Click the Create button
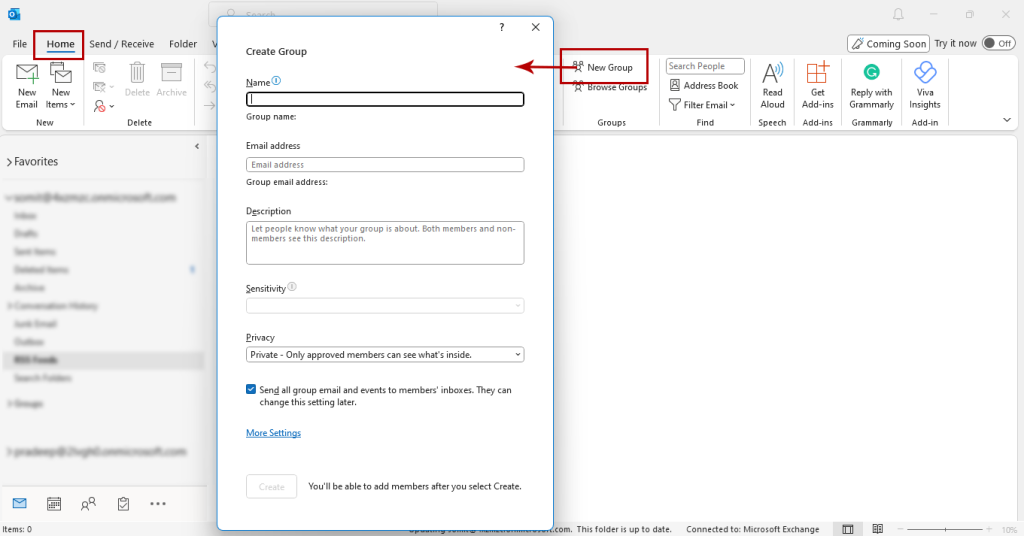 [271, 486]
